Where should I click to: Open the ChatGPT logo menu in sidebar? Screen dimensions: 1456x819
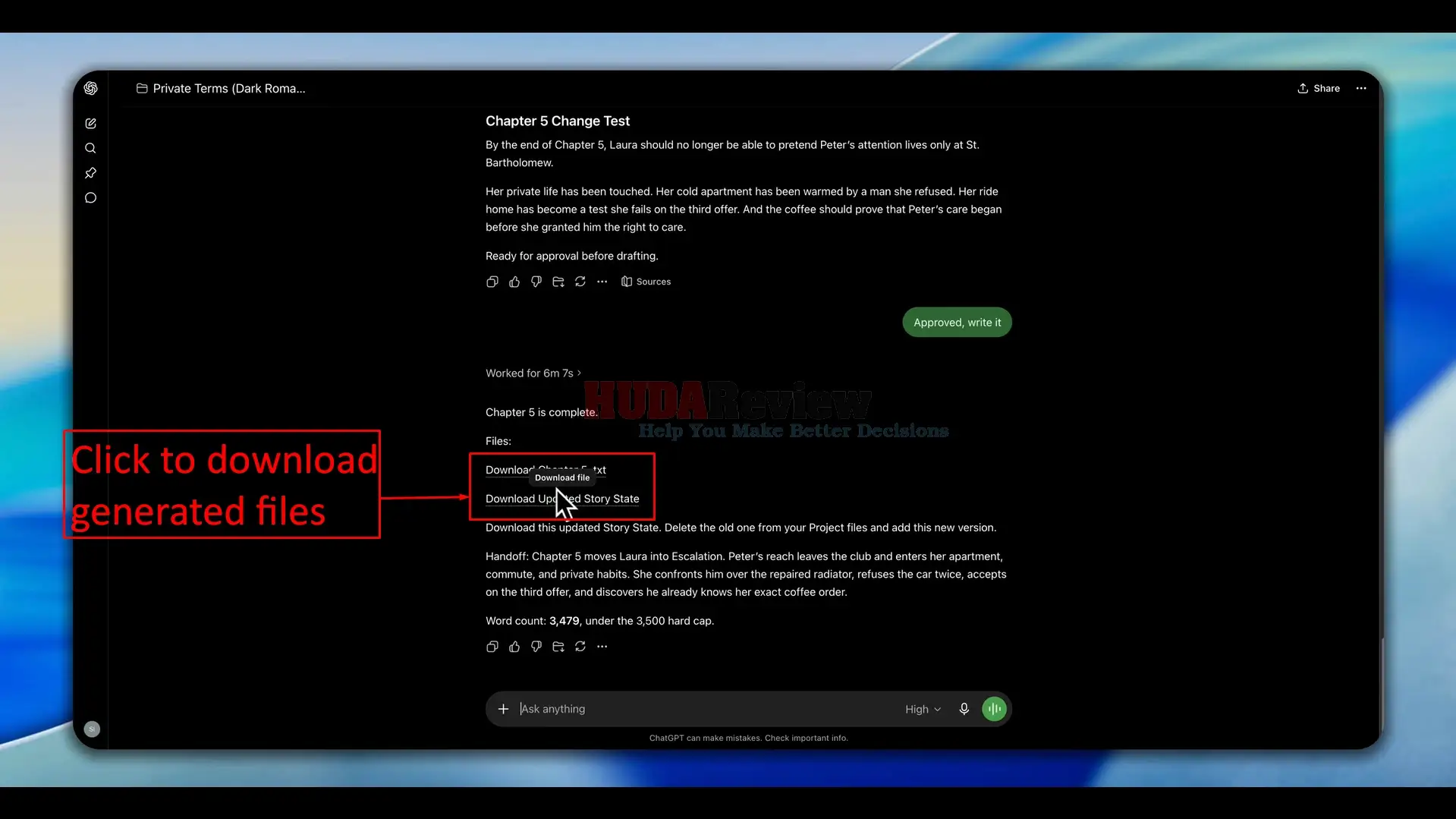click(x=91, y=88)
